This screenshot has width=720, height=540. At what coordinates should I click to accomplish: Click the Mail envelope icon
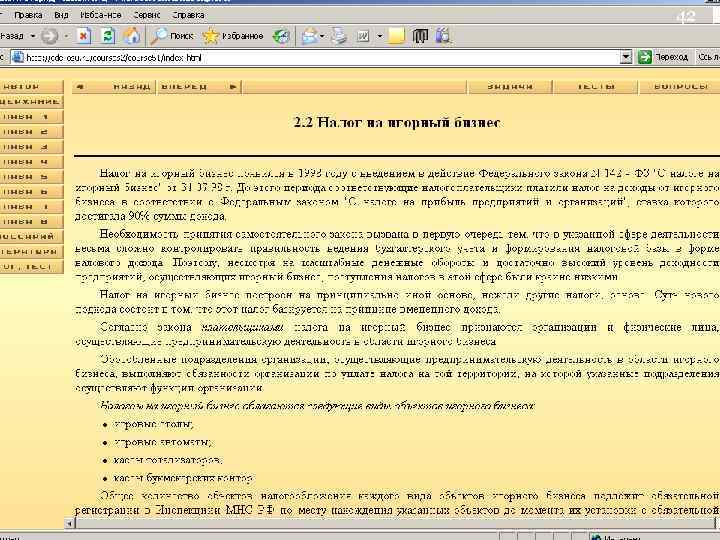click(309, 36)
